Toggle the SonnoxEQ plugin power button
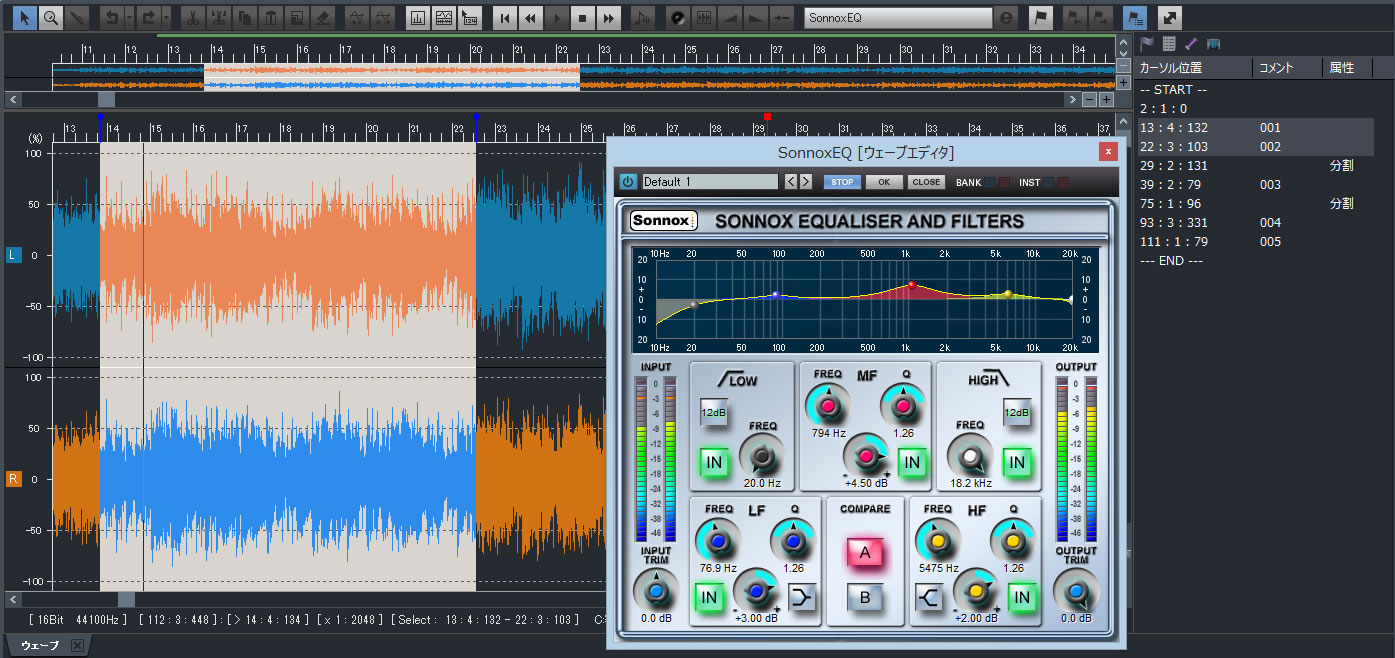 coord(627,182)
